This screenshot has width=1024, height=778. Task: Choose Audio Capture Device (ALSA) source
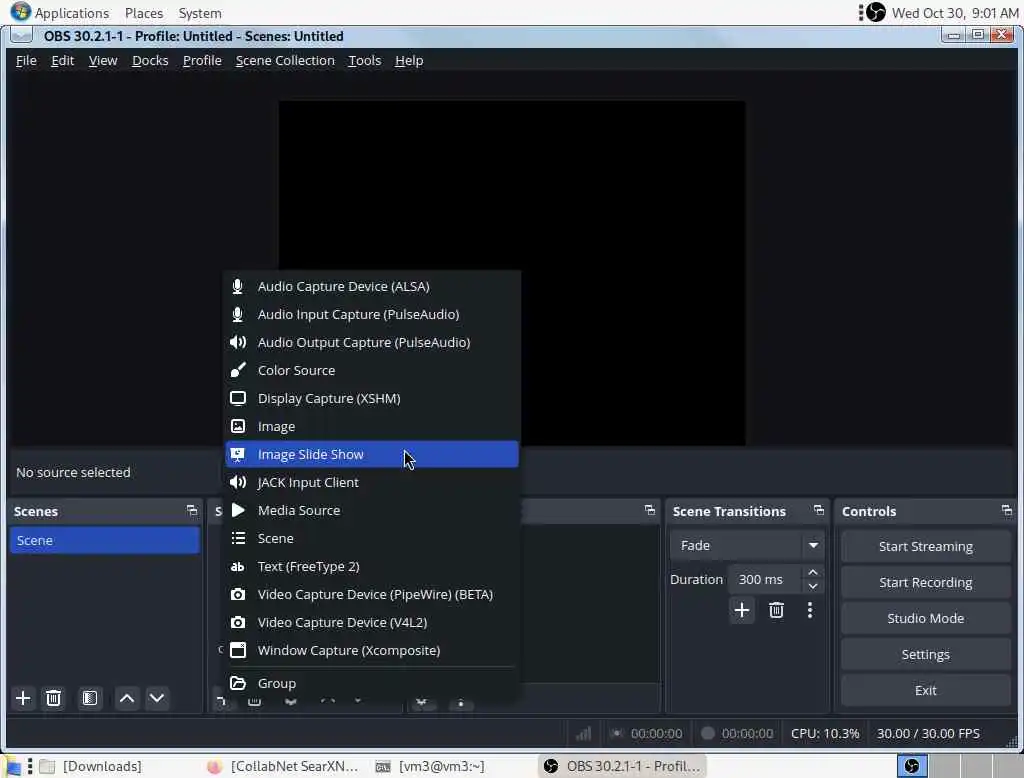pos(372,286)
